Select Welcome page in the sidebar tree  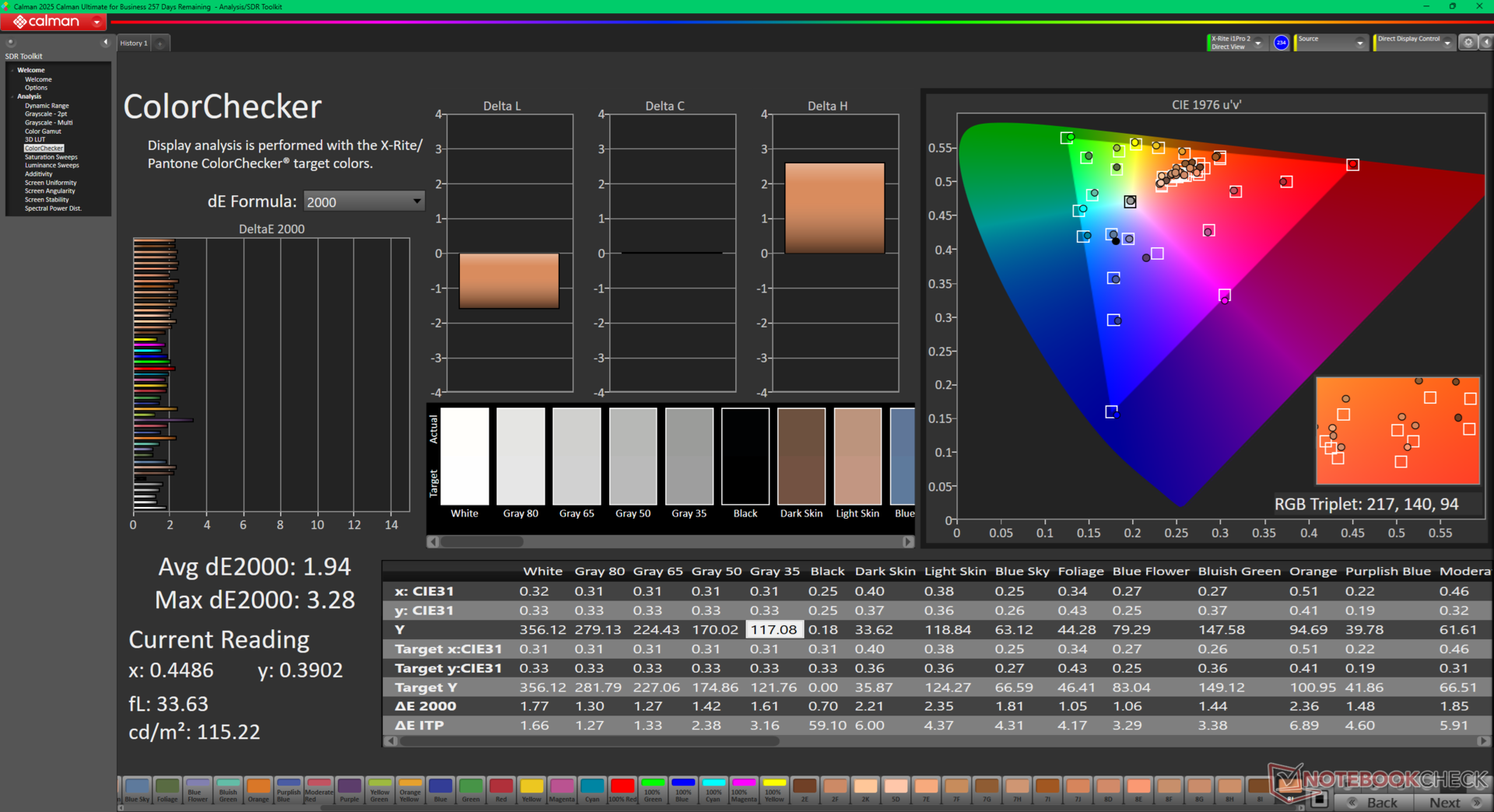click(x=38, y=79)
